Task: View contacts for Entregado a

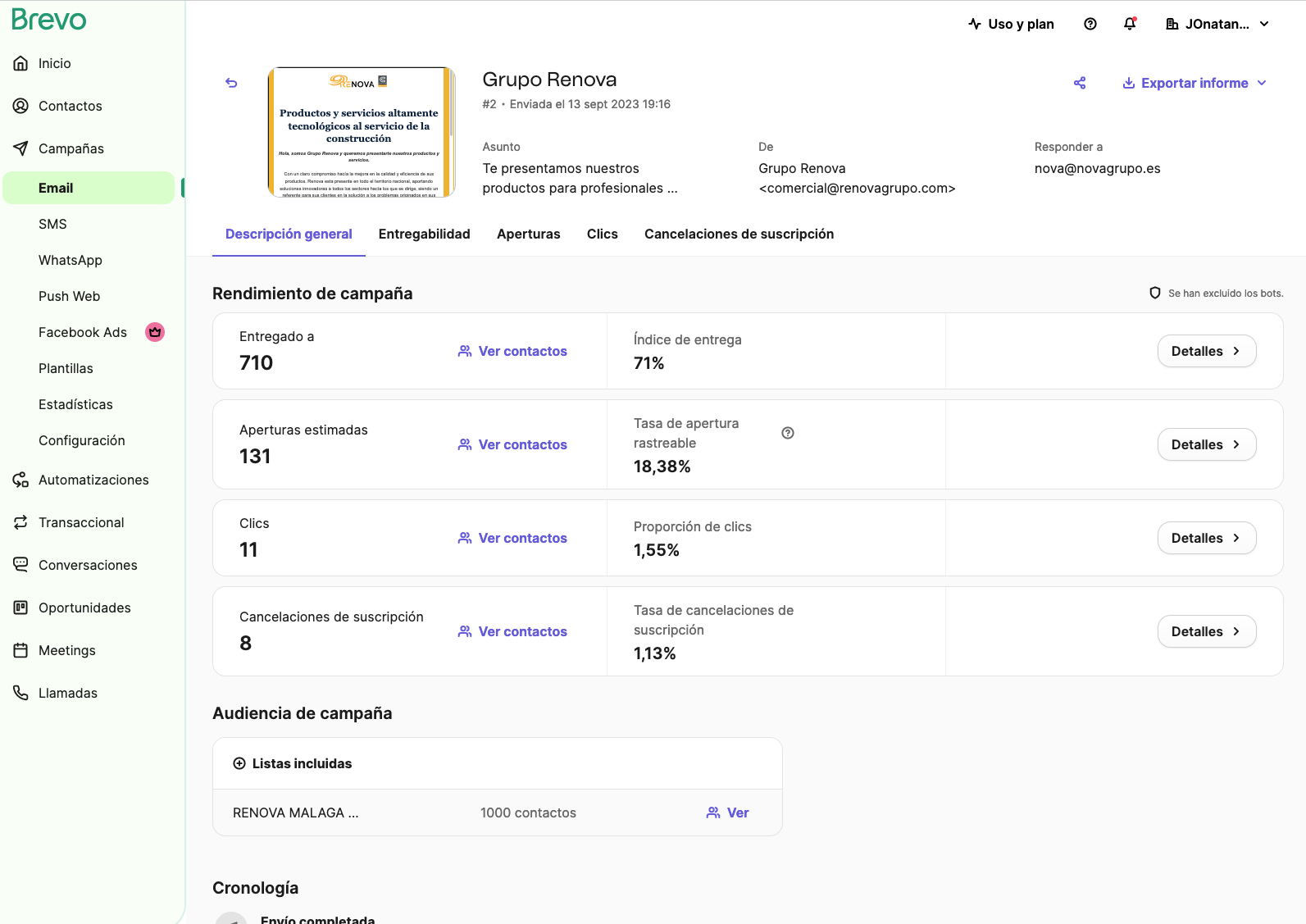Action: 512,351
